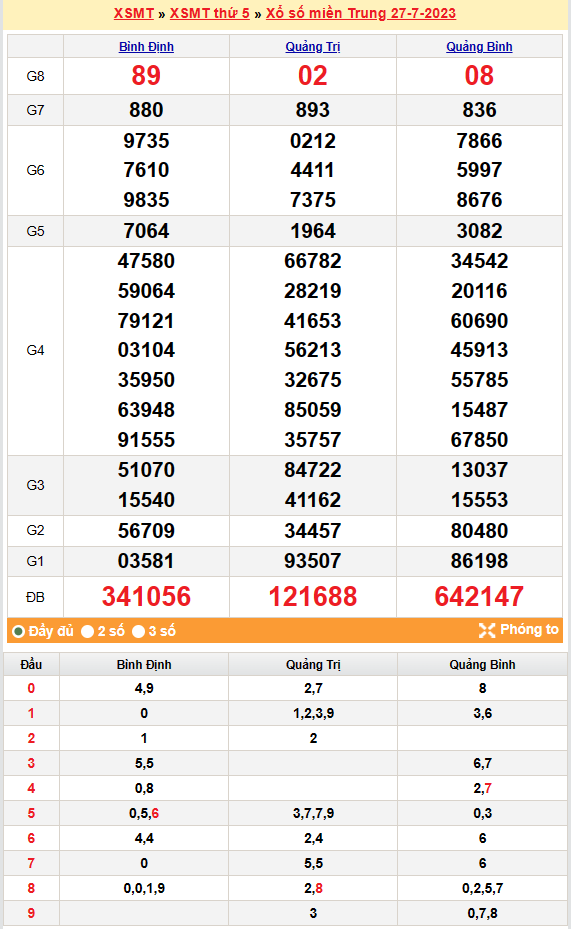Click G4 number 28219

coord(313,291)
